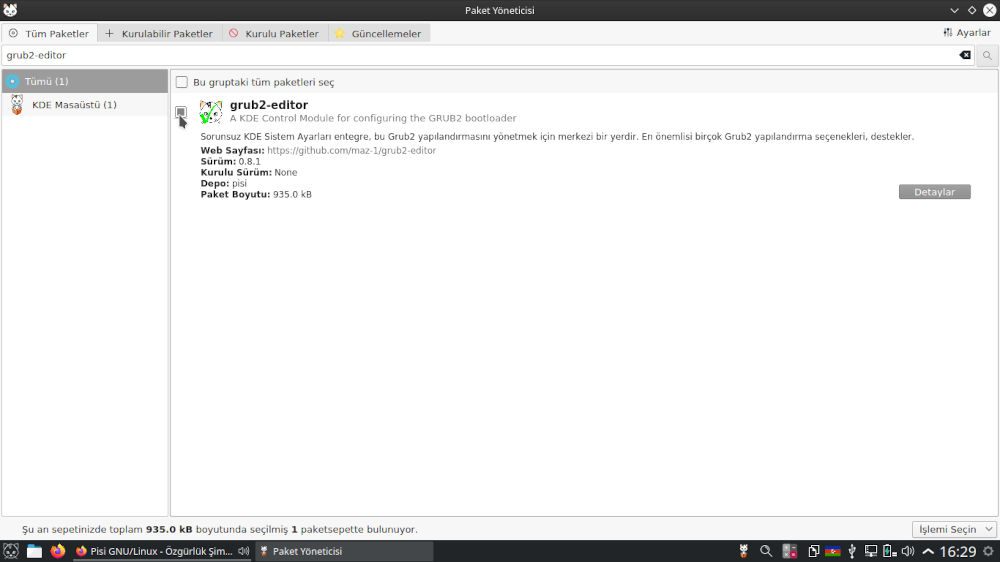The width and height of the screenshot is (1000, 562).
Task: Clear the search field with backspace icon
Action: [x=965, y=55]
